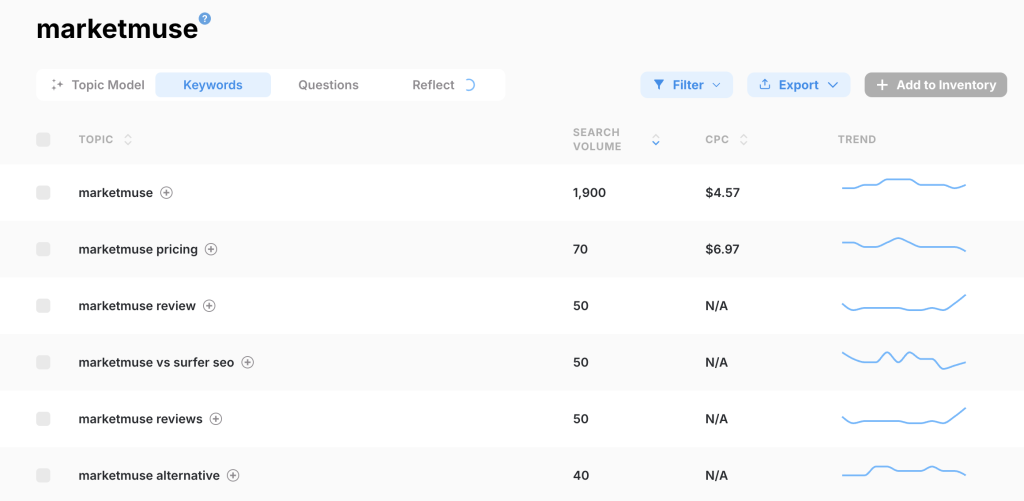Sort by Topic column arrows
Screen dimensions: 1024x501
128,139
